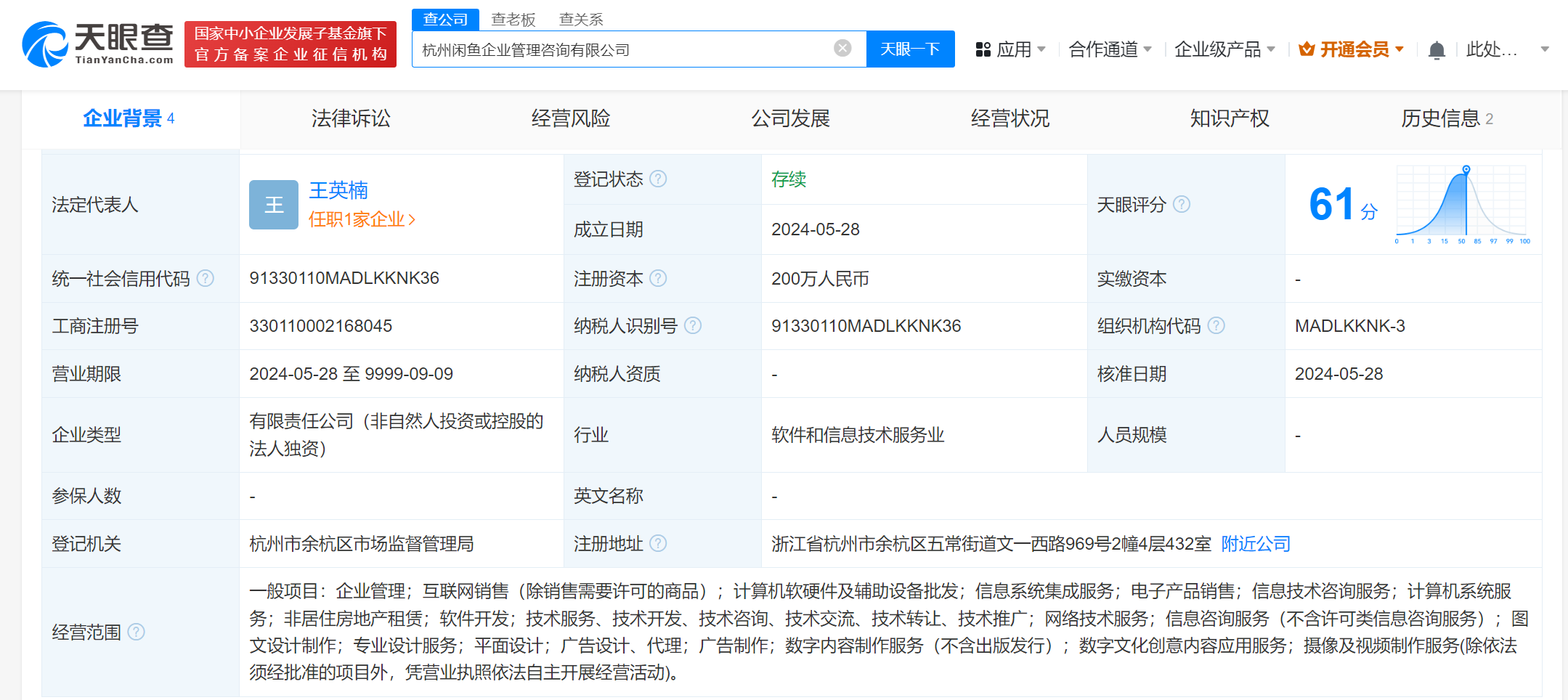Image resolution: width=1568 pixels, height=700 pixels.
Task: Click the question mark beside 注册资本
Action: pos(659,278)
